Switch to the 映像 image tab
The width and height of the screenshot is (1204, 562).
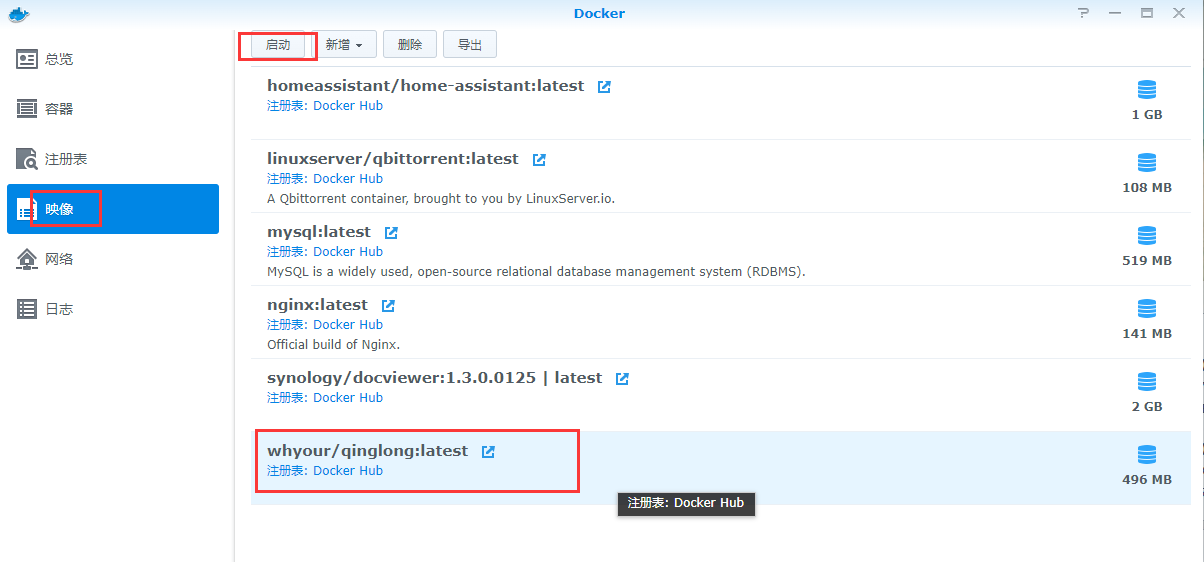click(113, 209)
